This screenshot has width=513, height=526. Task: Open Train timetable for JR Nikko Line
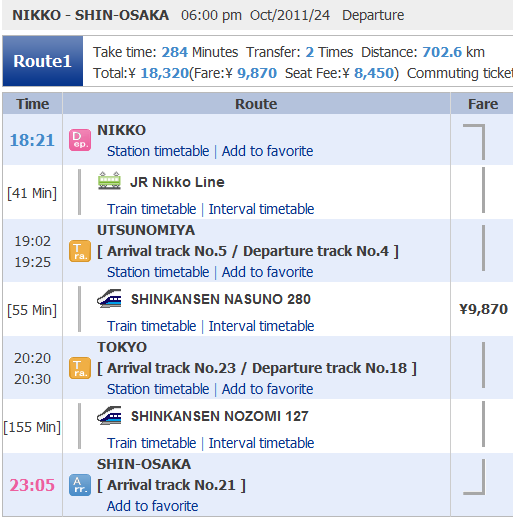[152, 209]
